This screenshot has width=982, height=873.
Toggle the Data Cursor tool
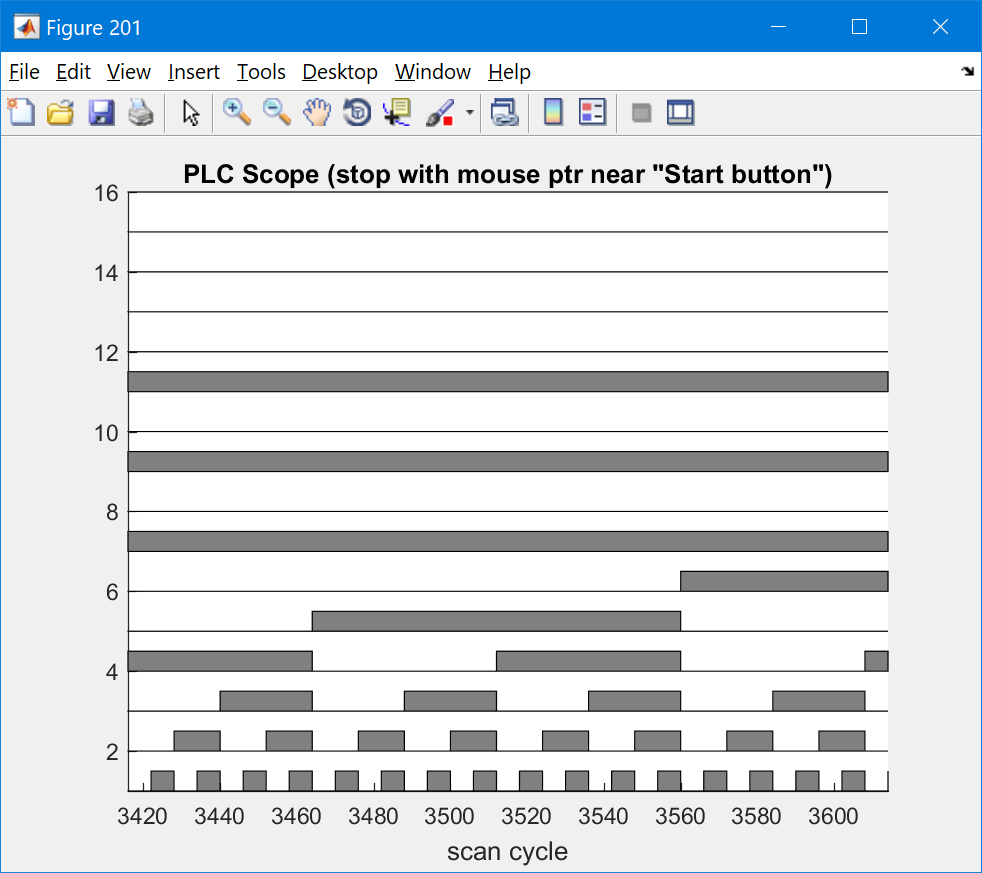pos(397,113)
